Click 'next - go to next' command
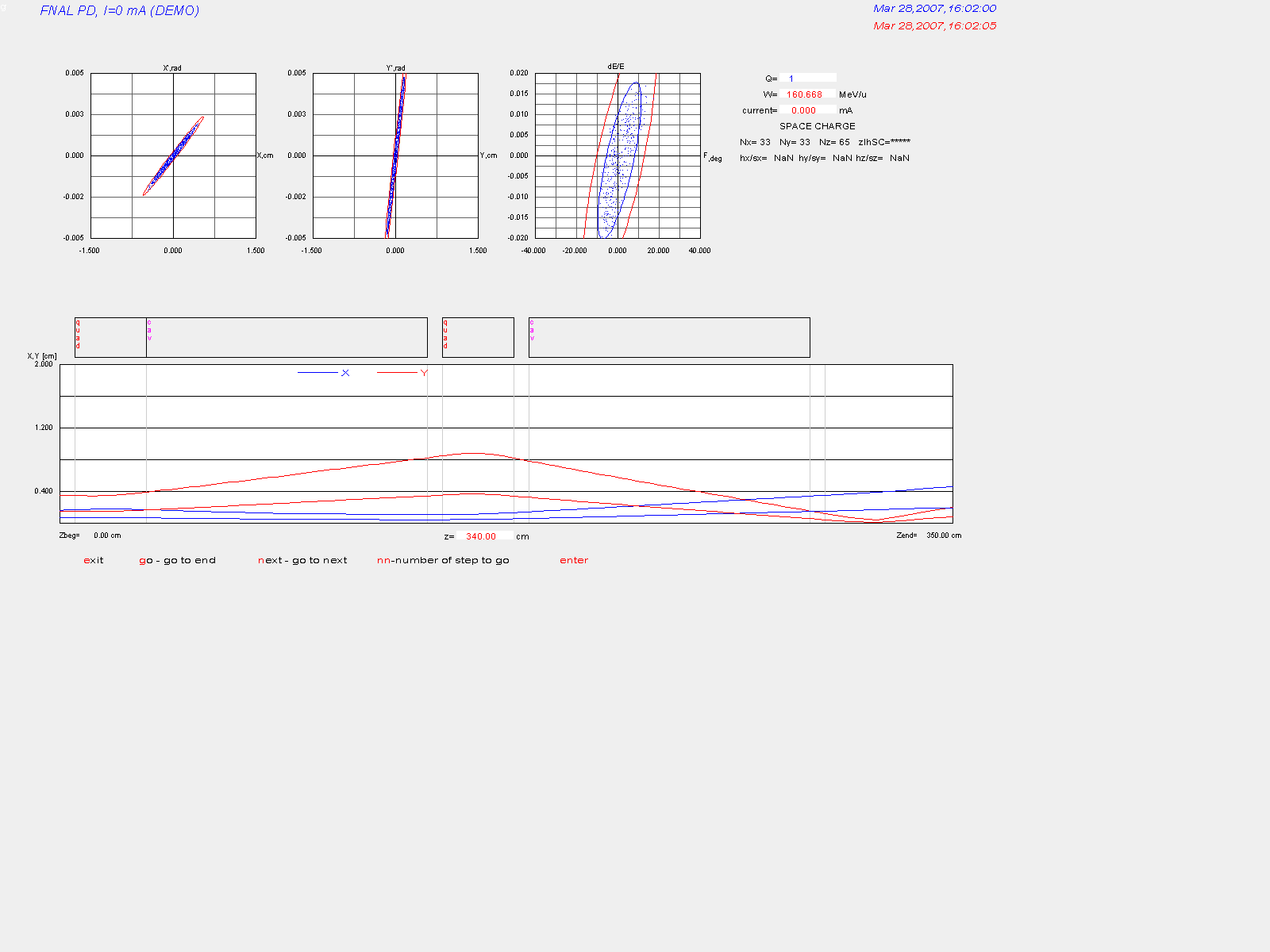Image resolution: width=1270 pixels, height=952 pixels. (x=302, y=560)
